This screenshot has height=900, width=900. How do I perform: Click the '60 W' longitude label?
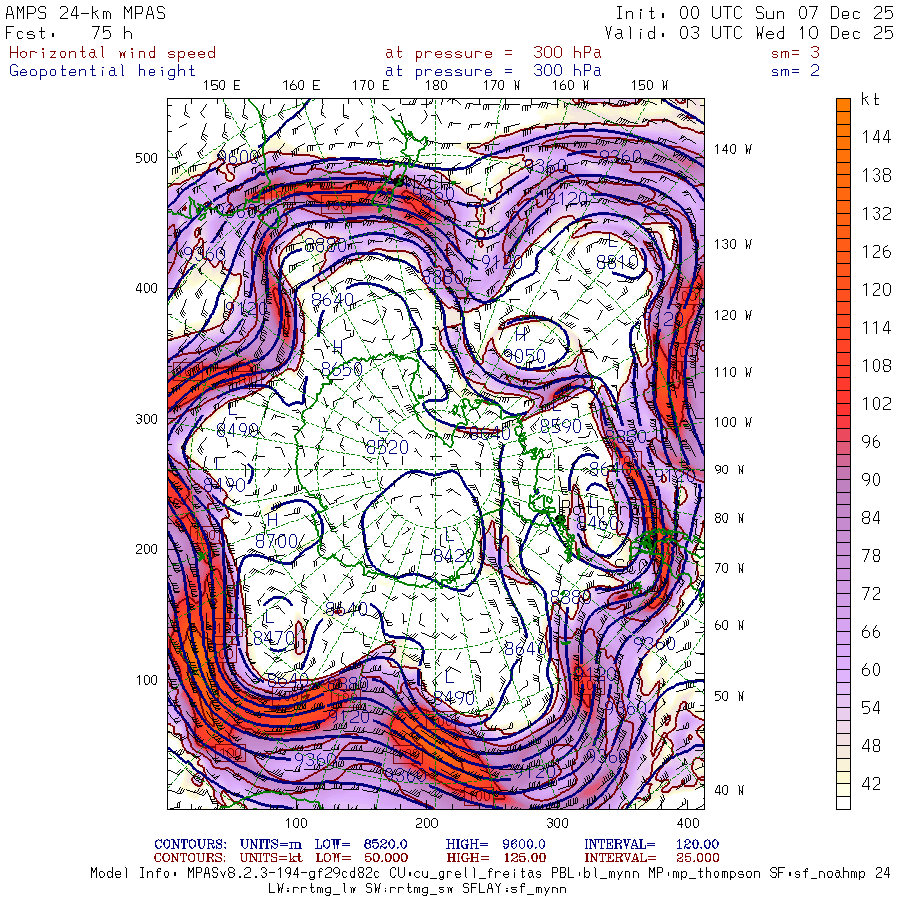click(728, 625)
